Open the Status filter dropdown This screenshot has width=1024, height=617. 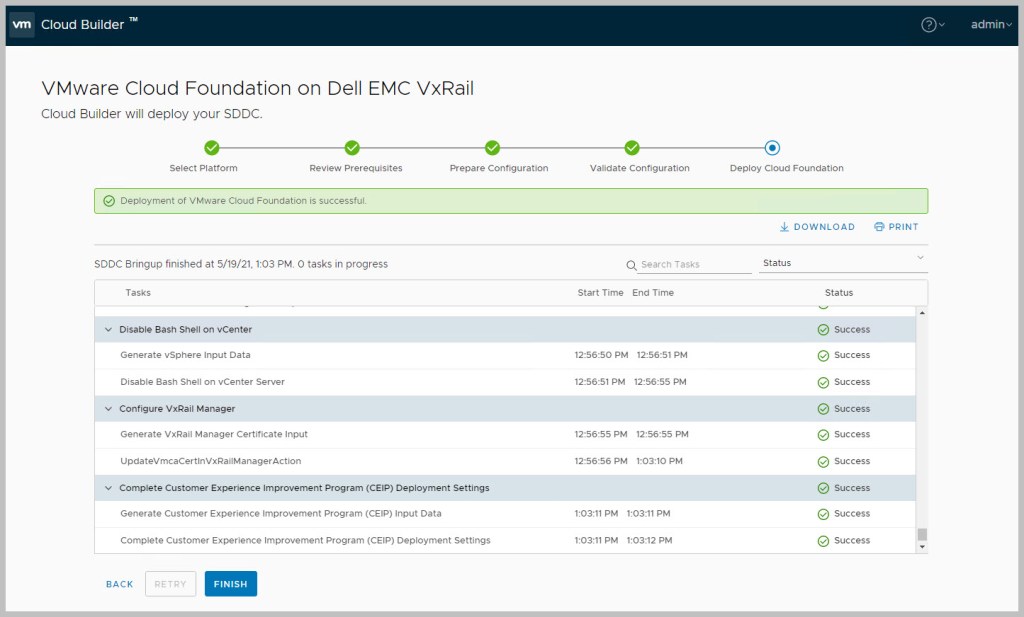(x=843, y=263)
